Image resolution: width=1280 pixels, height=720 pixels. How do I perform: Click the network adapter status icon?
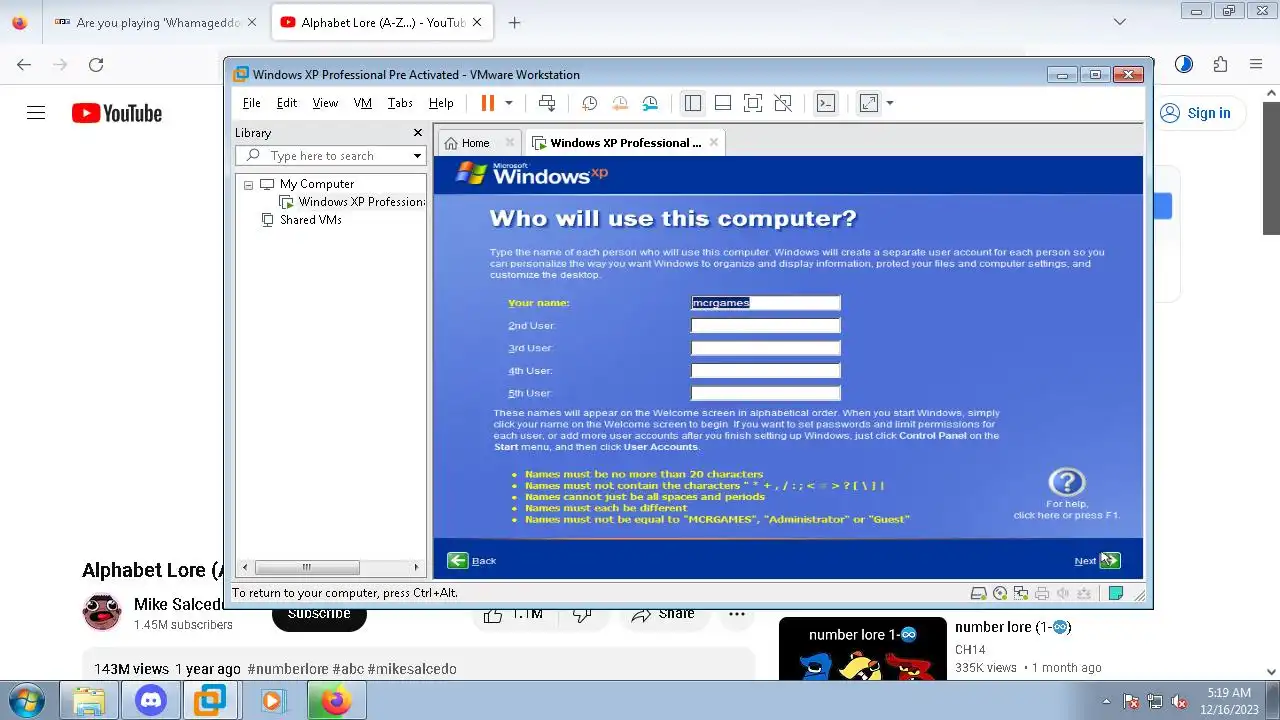coord(1021,593)
